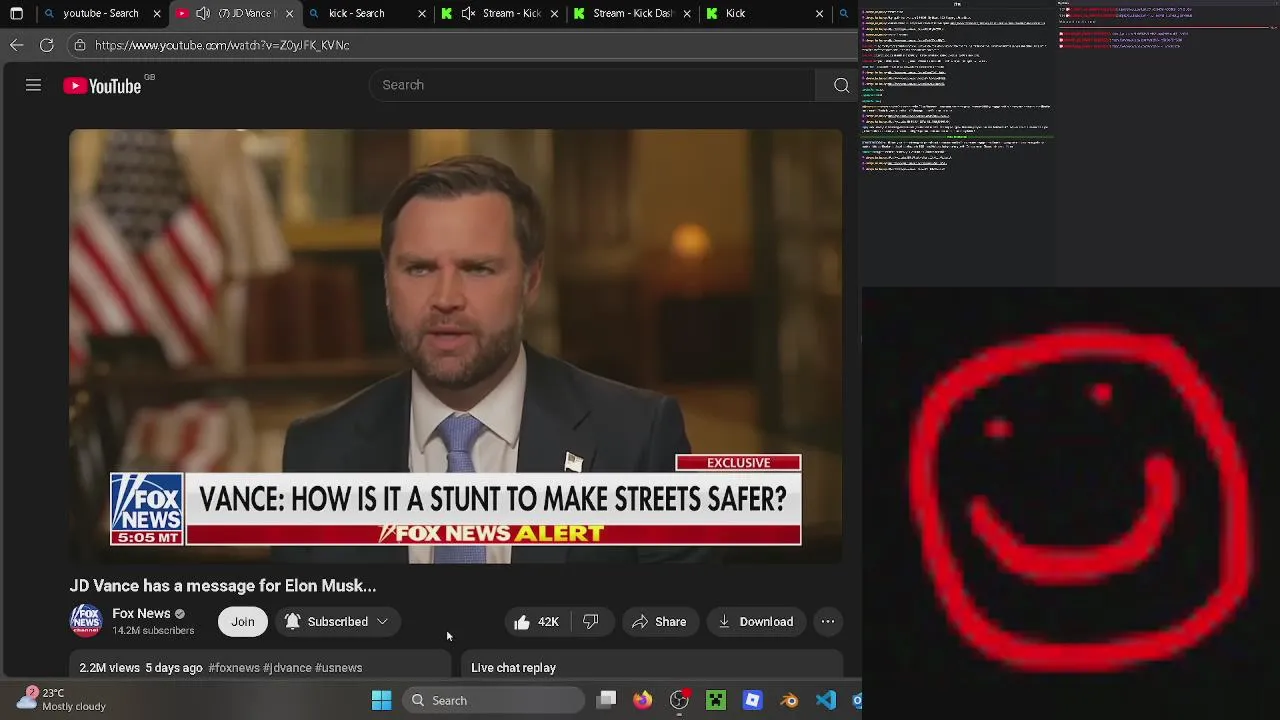Click the 2.2M views 5 days ago text
The height and width of the screenshot is (720, 1280).
point(141,668)
